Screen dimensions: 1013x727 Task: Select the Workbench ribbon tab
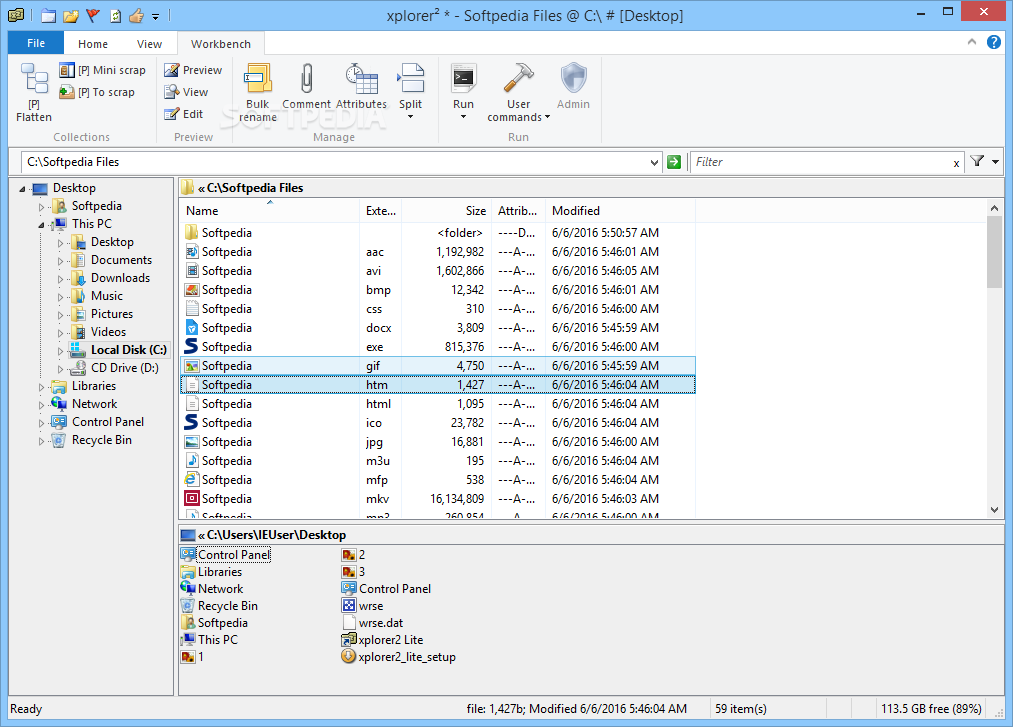tap(221, 44)
